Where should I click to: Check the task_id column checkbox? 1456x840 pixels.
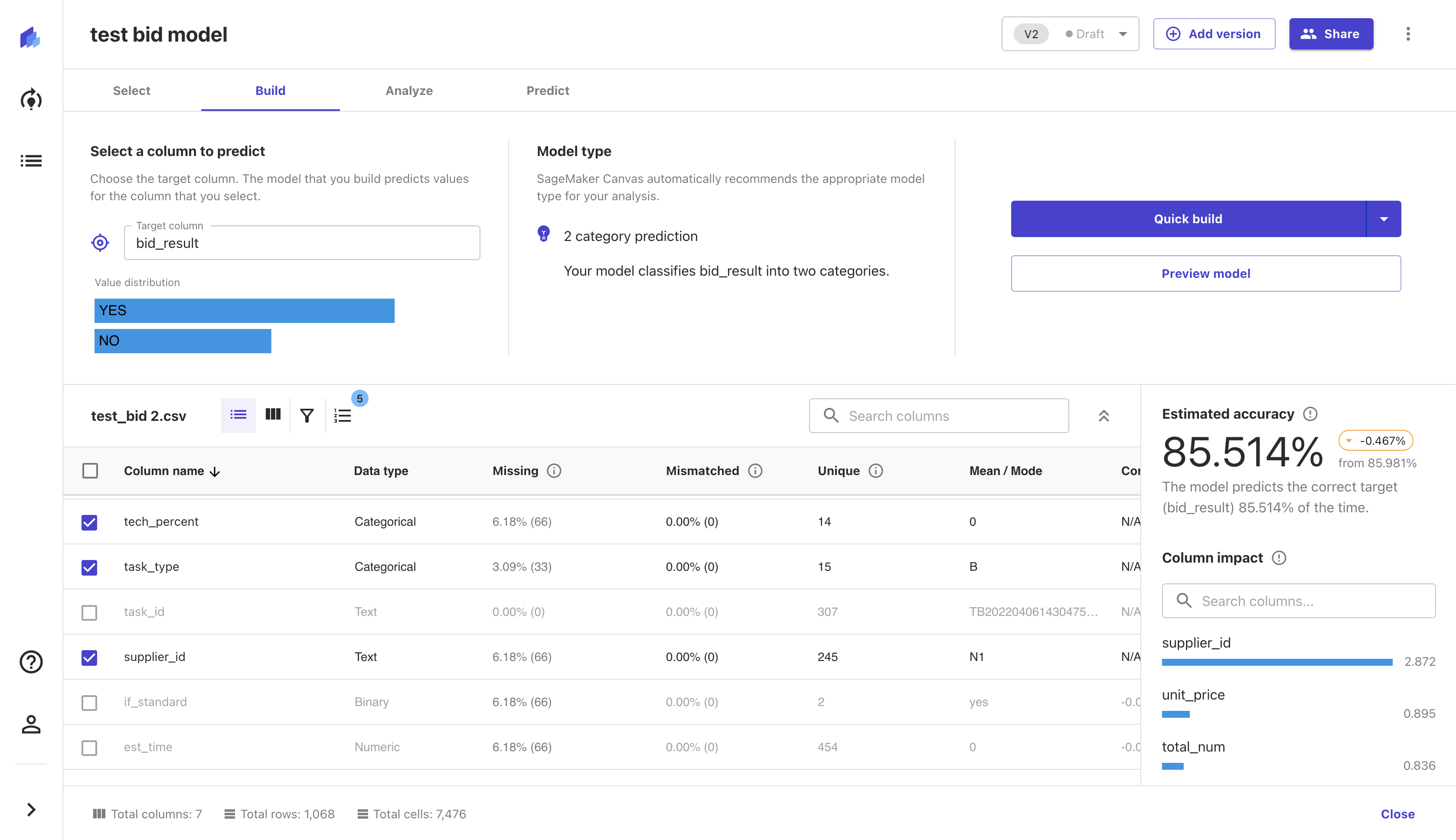point(89,612)
